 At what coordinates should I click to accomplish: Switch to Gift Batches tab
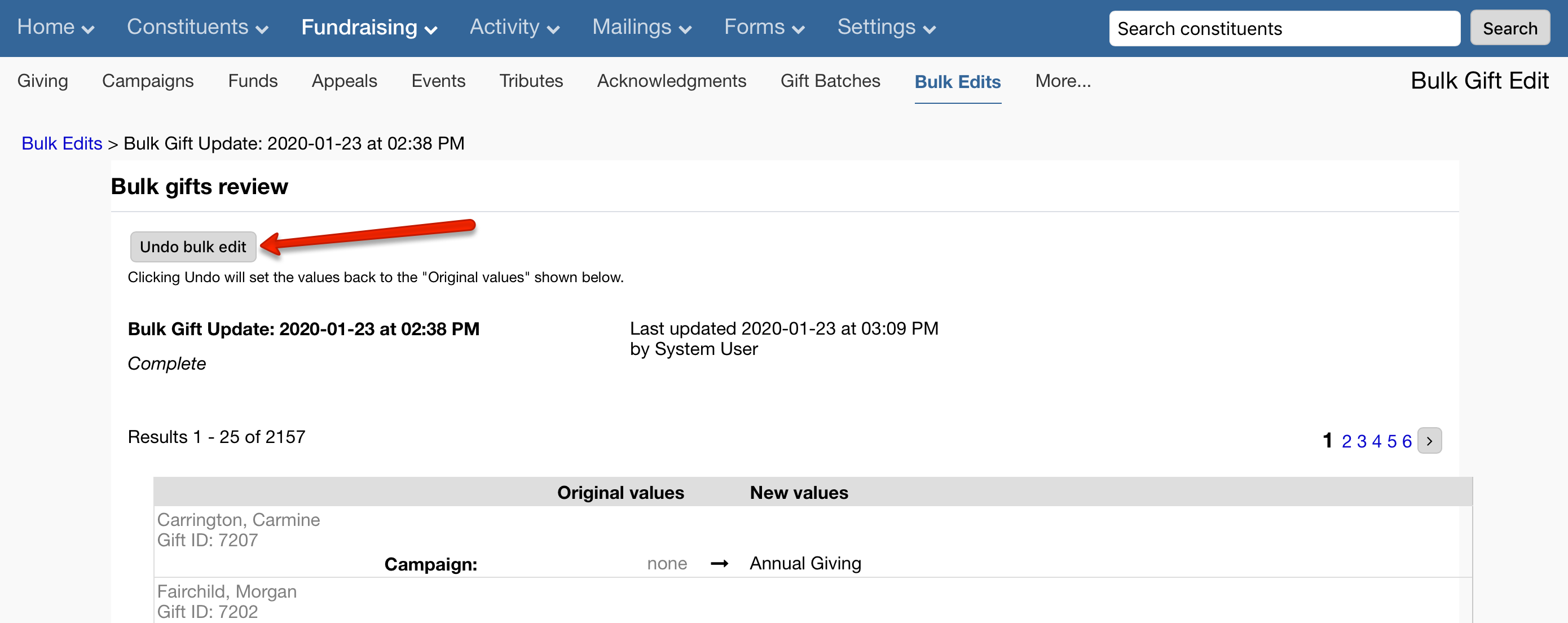coord(830,81)
